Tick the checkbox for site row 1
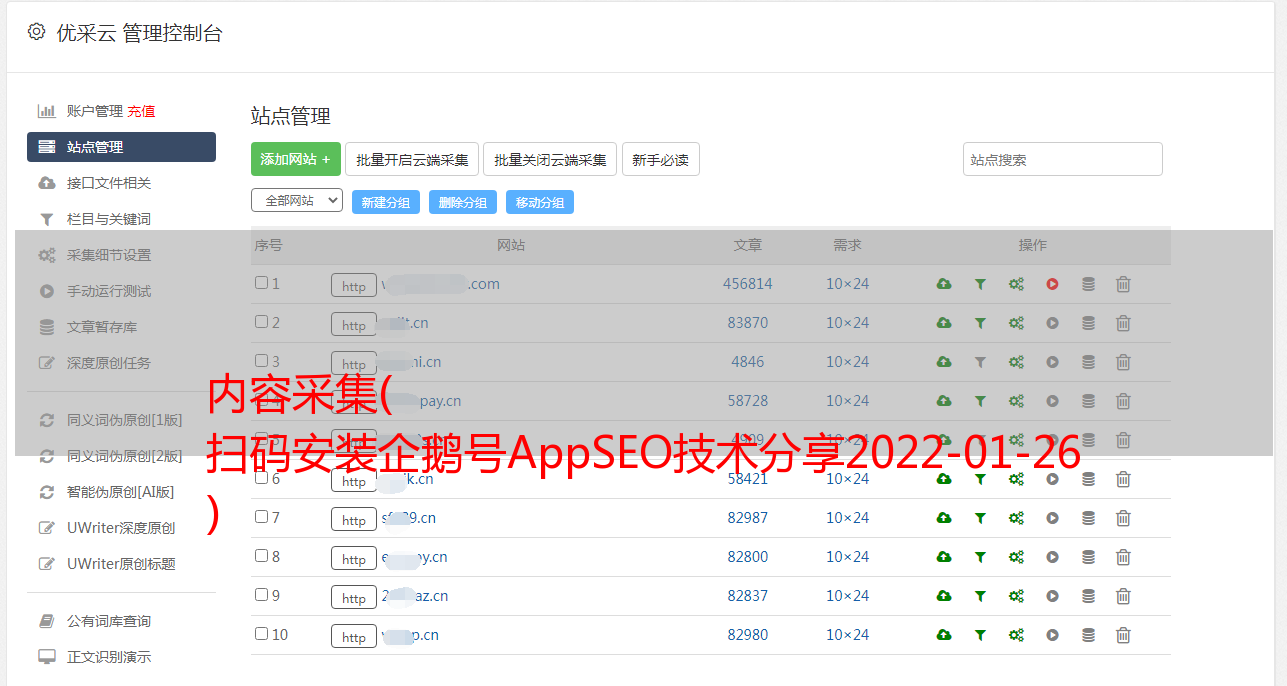The image size is (1287, 686). click(x=262, y=283)
